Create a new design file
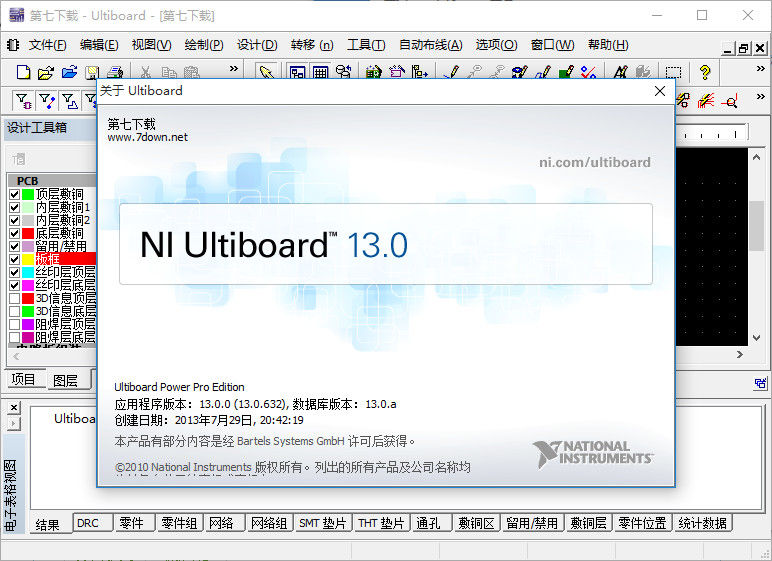Screen dimensions: 772x561 [23, 72]
